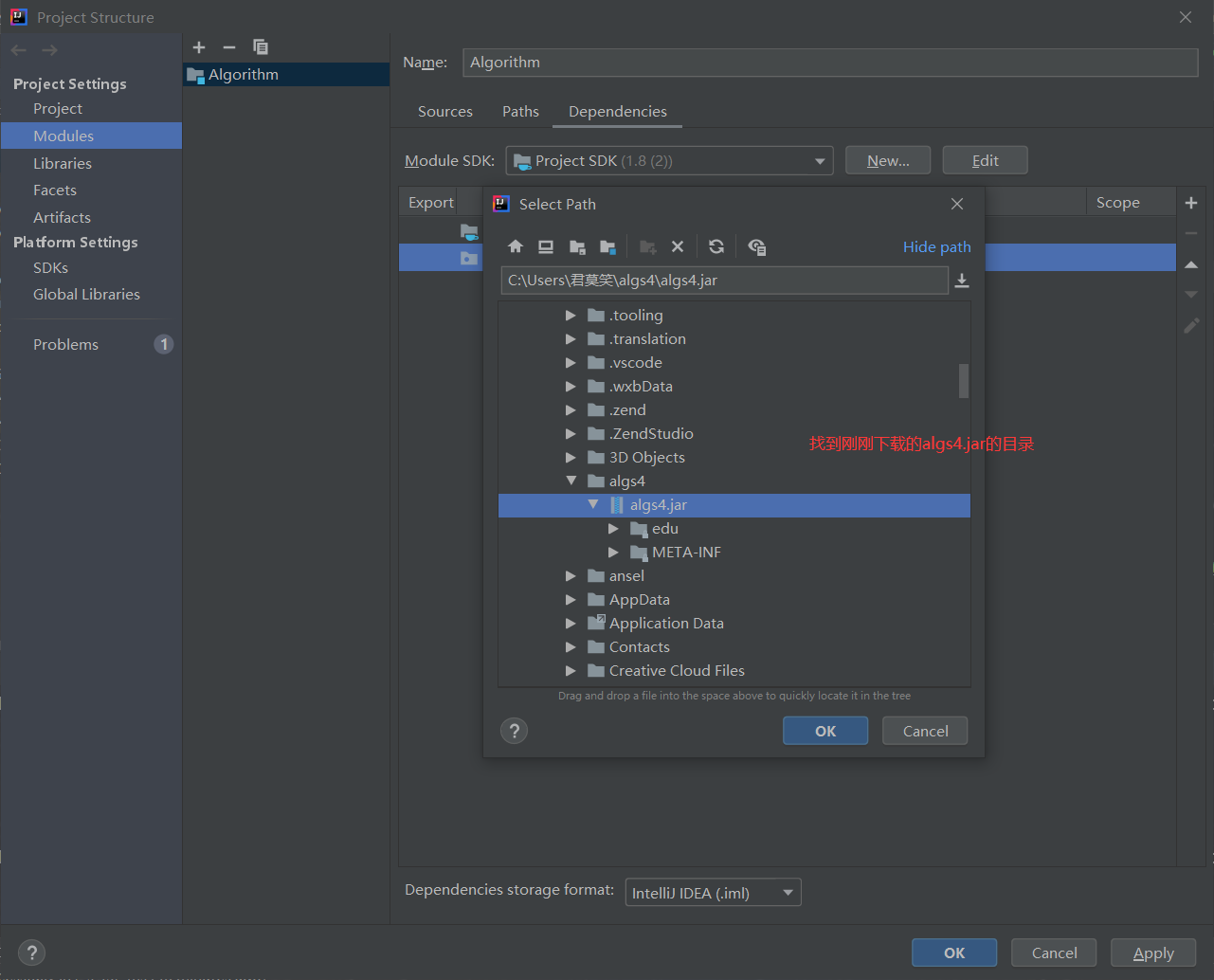Viewport: 1214px width, 980px height.
Task: Click the Project directory icon in toolbar
Action: coord(577,246)
